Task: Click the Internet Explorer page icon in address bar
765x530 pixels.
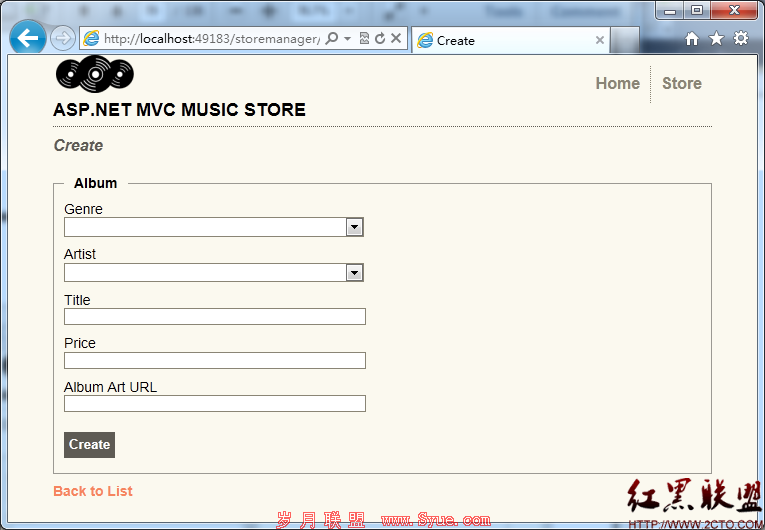Action: (91, 39)
